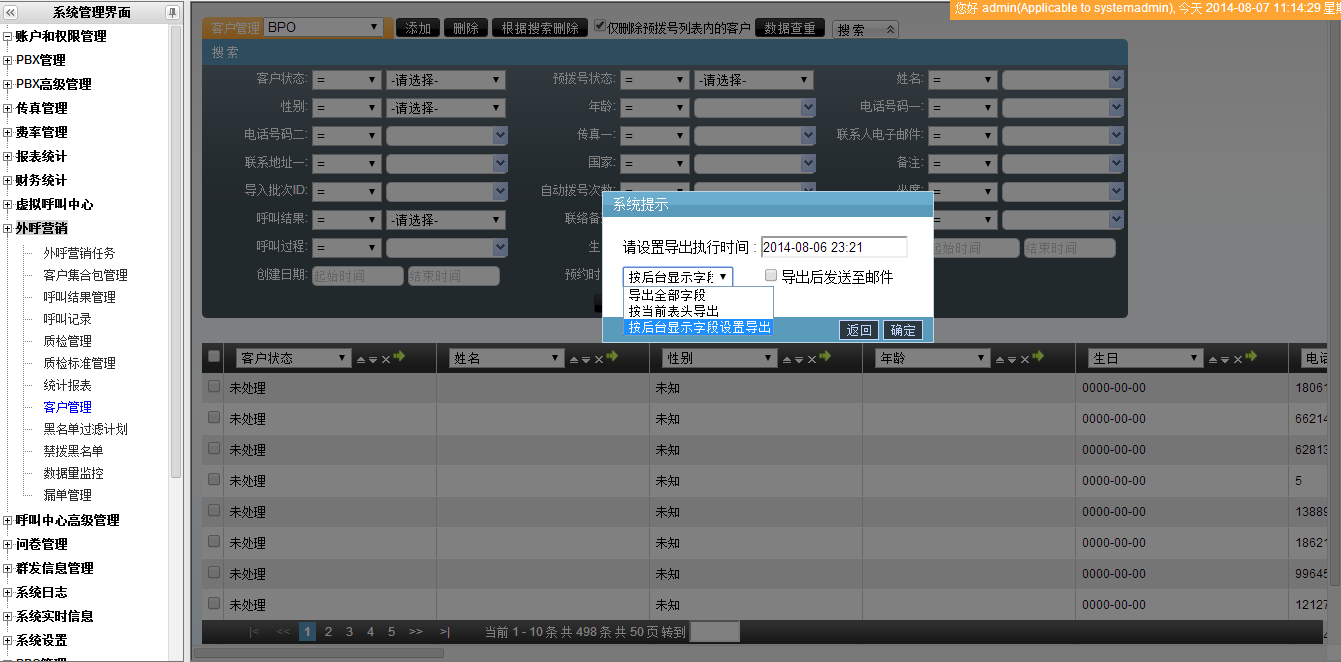The width and height of the screenshot is (1341, 662).
Task: Select 导出全部字段 option from list
Action: [x=667, y=295]
